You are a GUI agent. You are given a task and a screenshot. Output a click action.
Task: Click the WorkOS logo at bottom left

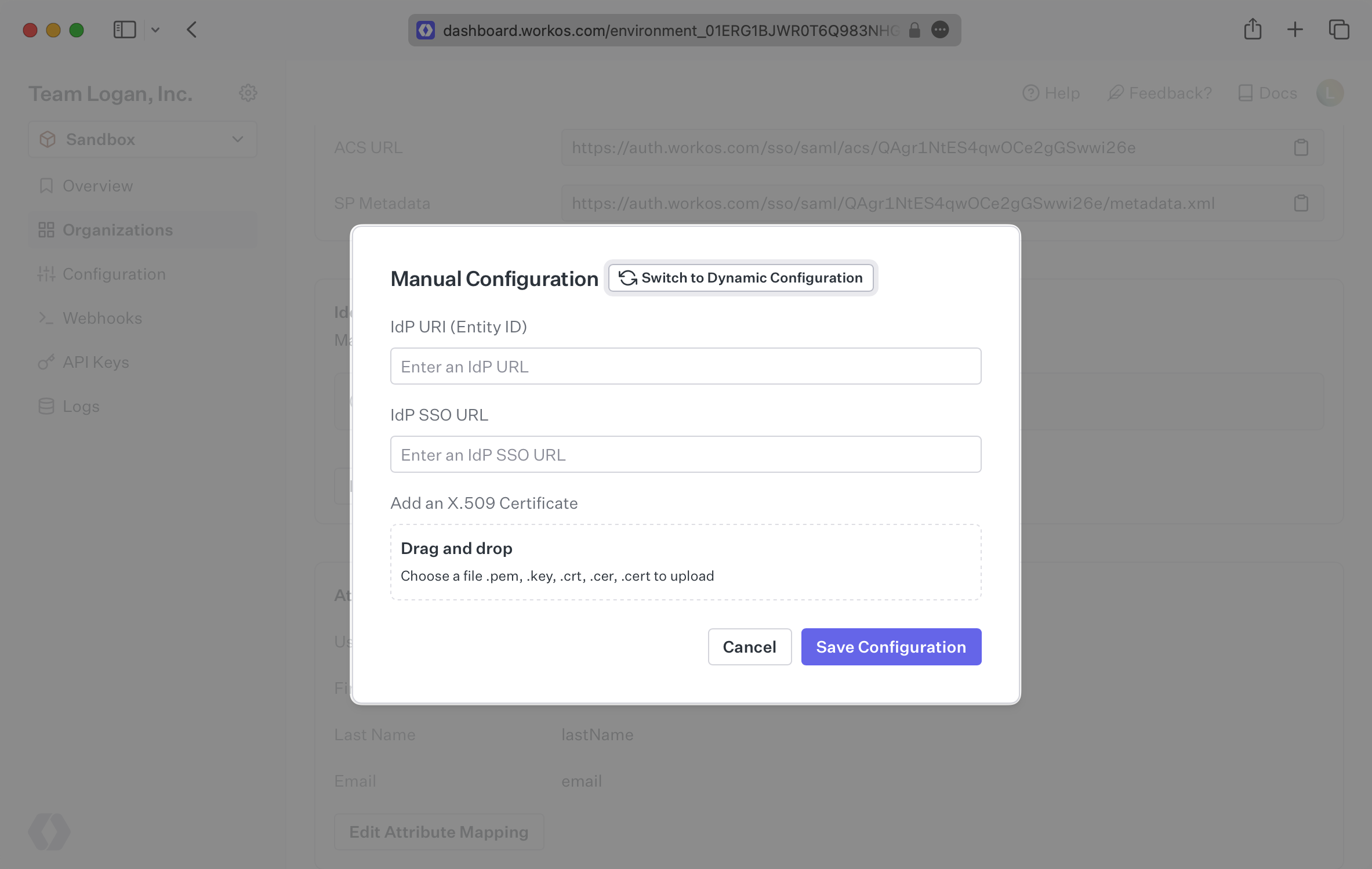point(49,831)
